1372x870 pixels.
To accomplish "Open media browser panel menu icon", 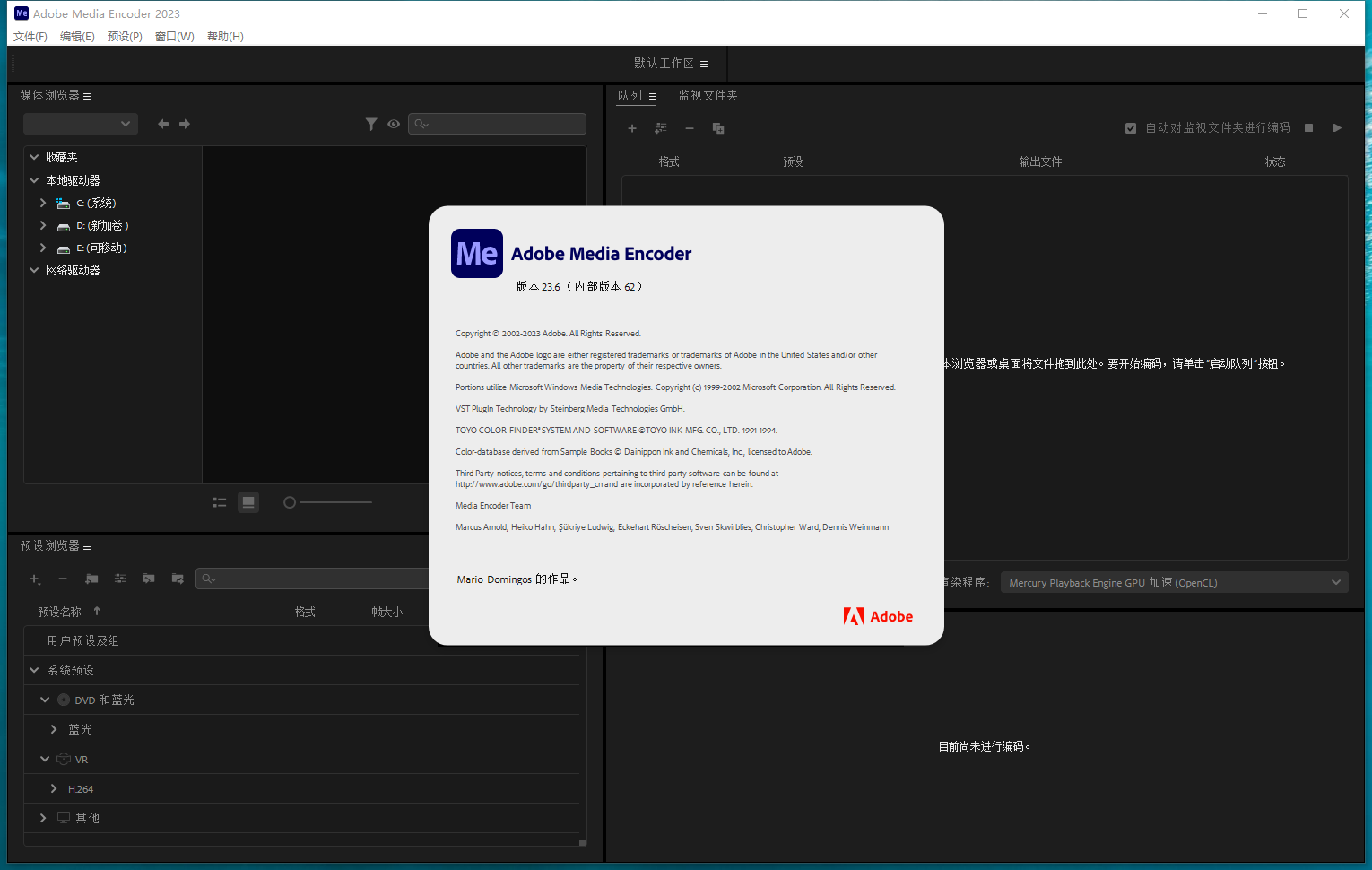I will click(87, 96).
